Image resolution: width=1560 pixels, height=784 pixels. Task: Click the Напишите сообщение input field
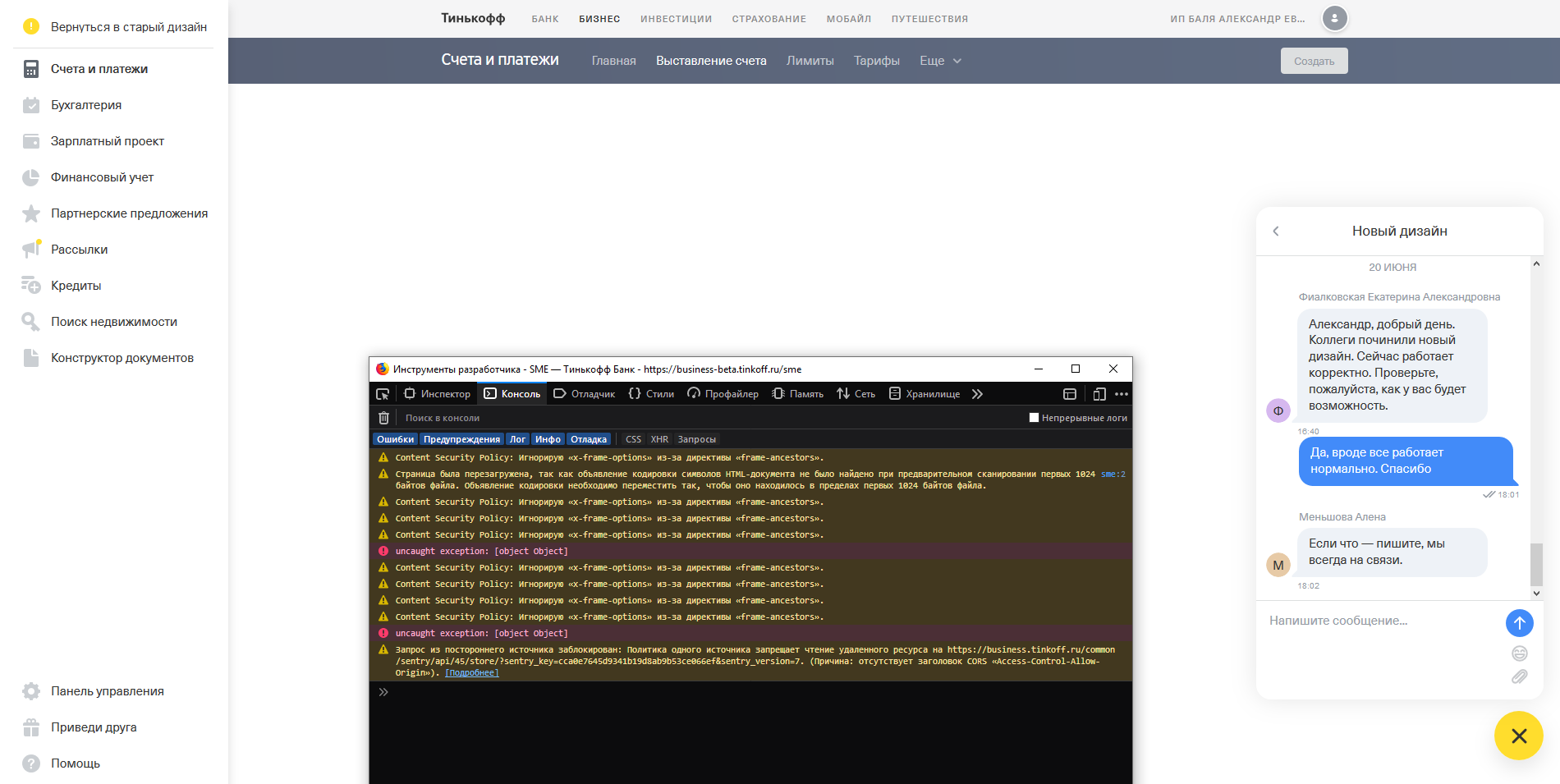1379,621
